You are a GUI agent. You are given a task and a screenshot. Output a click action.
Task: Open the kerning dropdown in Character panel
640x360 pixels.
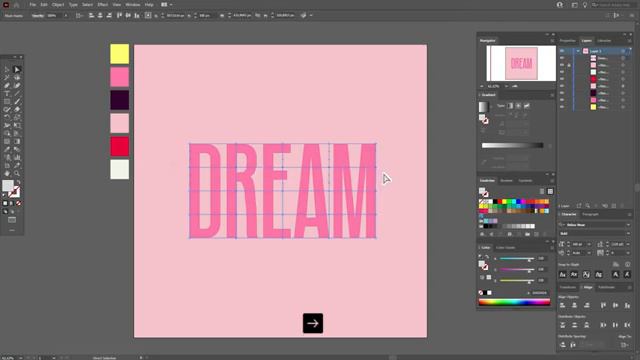point(589,253)
